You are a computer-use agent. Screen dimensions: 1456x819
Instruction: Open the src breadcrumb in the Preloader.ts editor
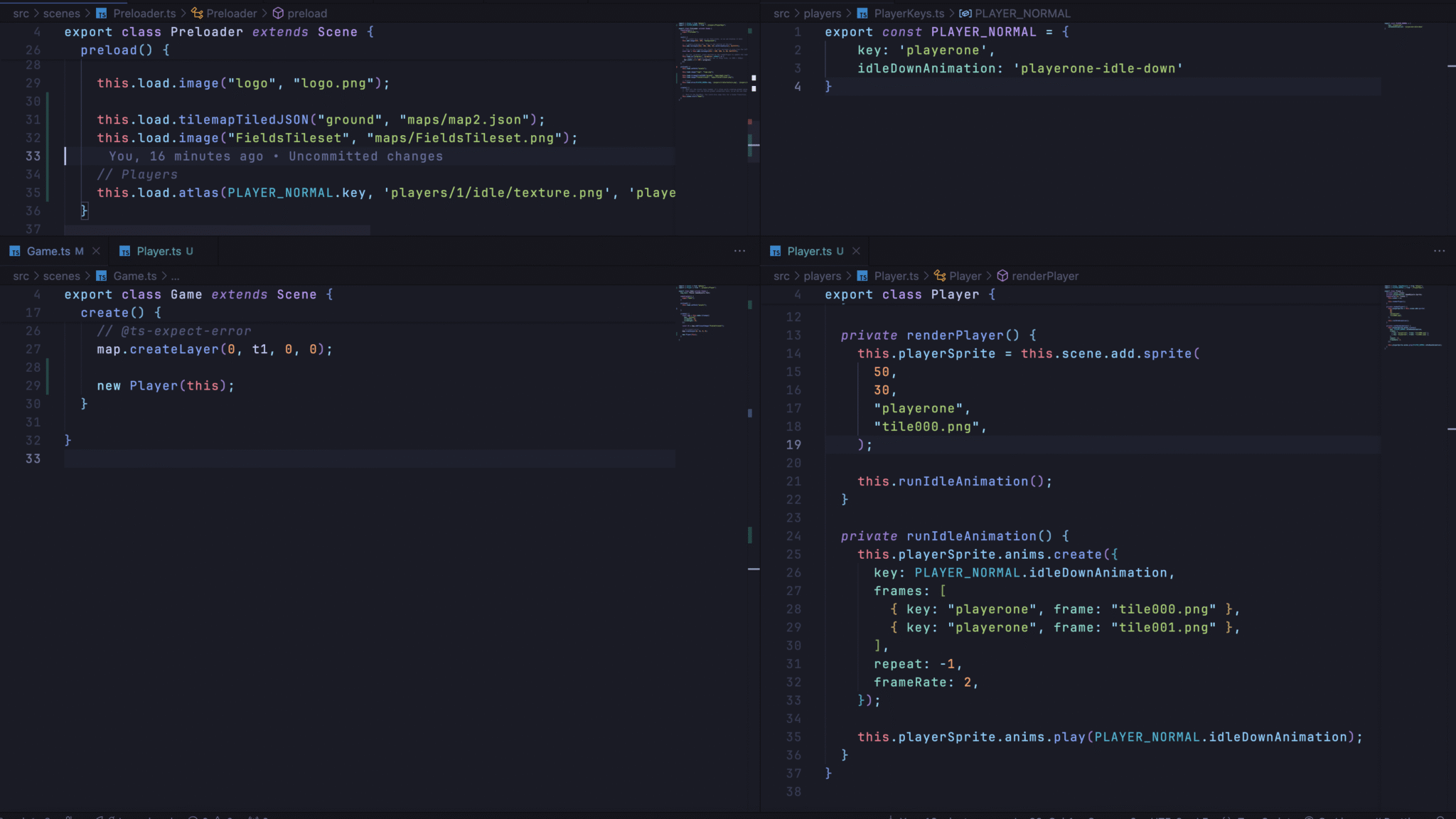[21, 14]
